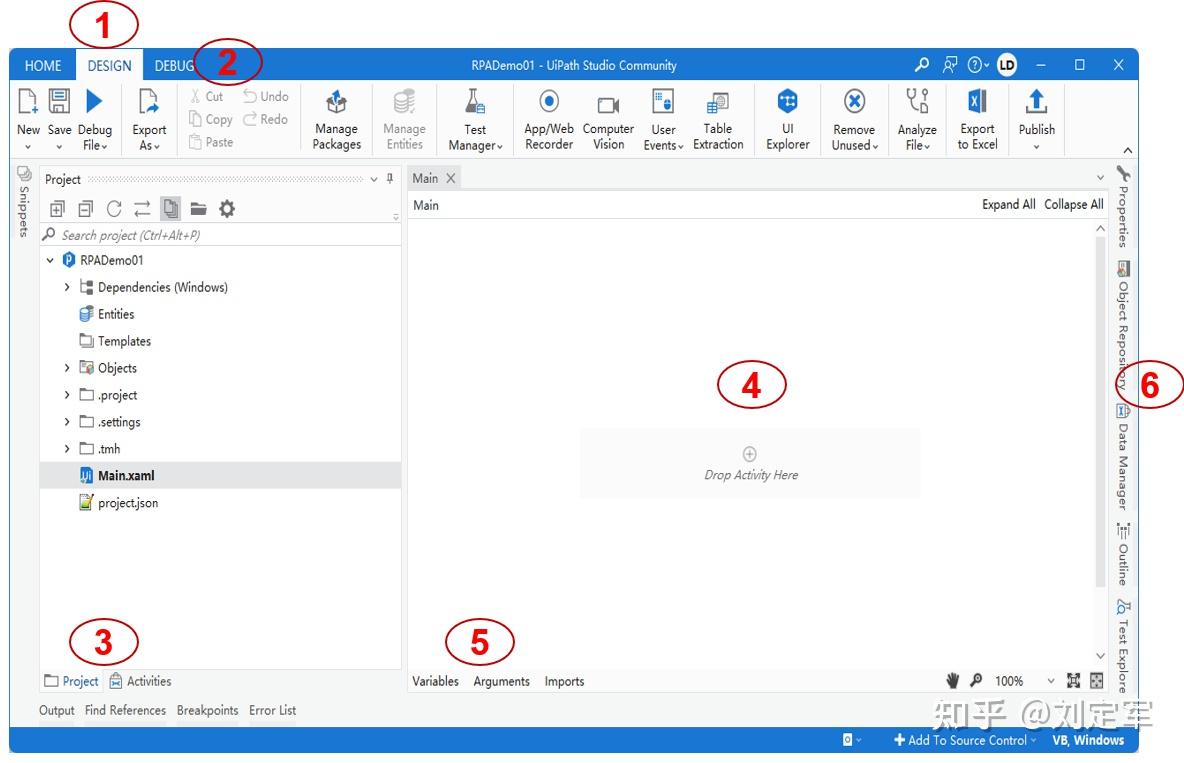Open the Error List panel
This screenshot has height=763, width=1184.
273,710
